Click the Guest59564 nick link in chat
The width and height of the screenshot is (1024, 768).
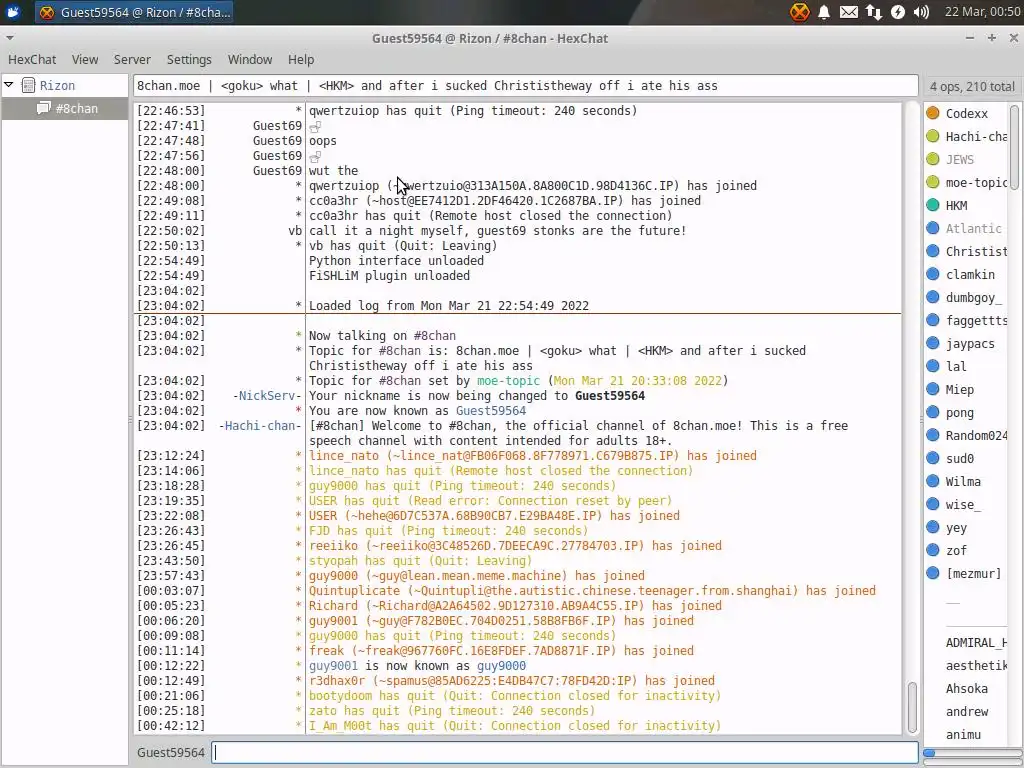click(491, 411)
